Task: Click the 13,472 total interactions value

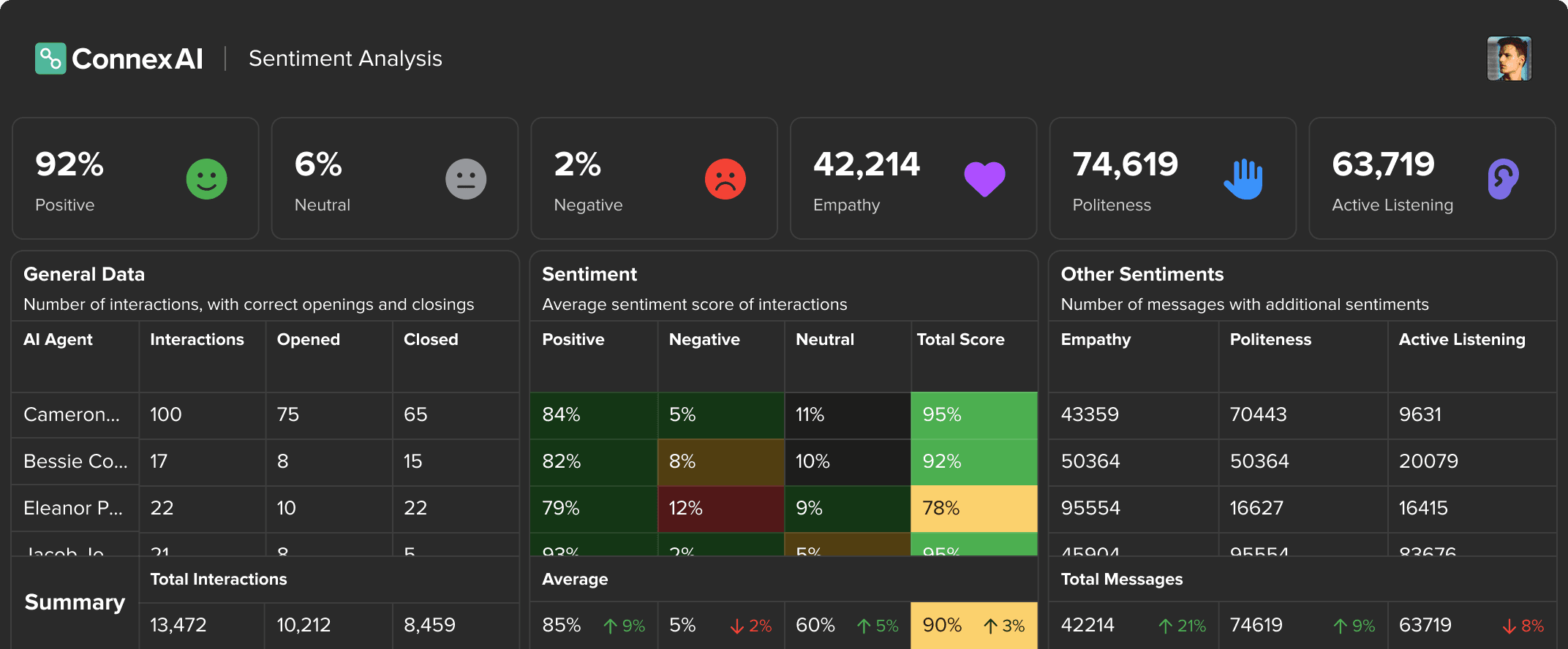Action: (178, 625)
